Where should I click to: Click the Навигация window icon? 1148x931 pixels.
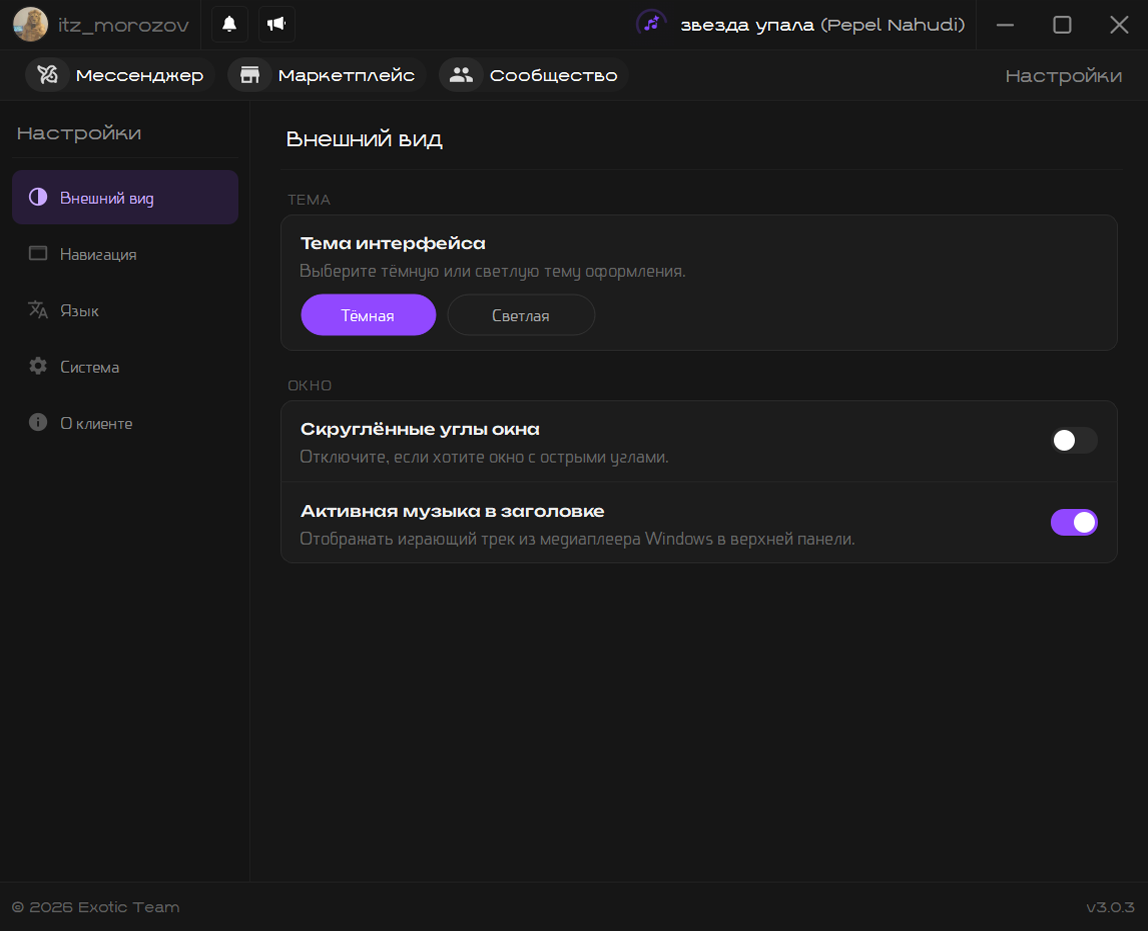[38, 253]
